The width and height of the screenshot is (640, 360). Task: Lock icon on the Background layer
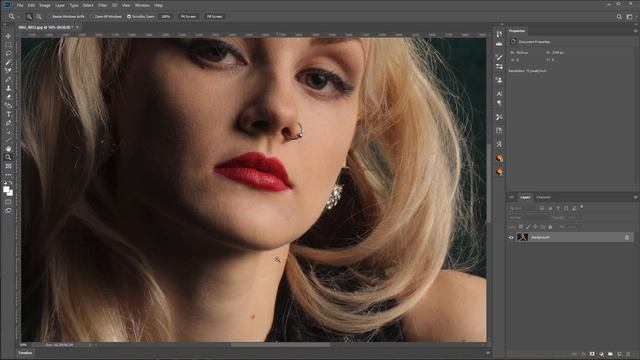(x=627, y=237)
